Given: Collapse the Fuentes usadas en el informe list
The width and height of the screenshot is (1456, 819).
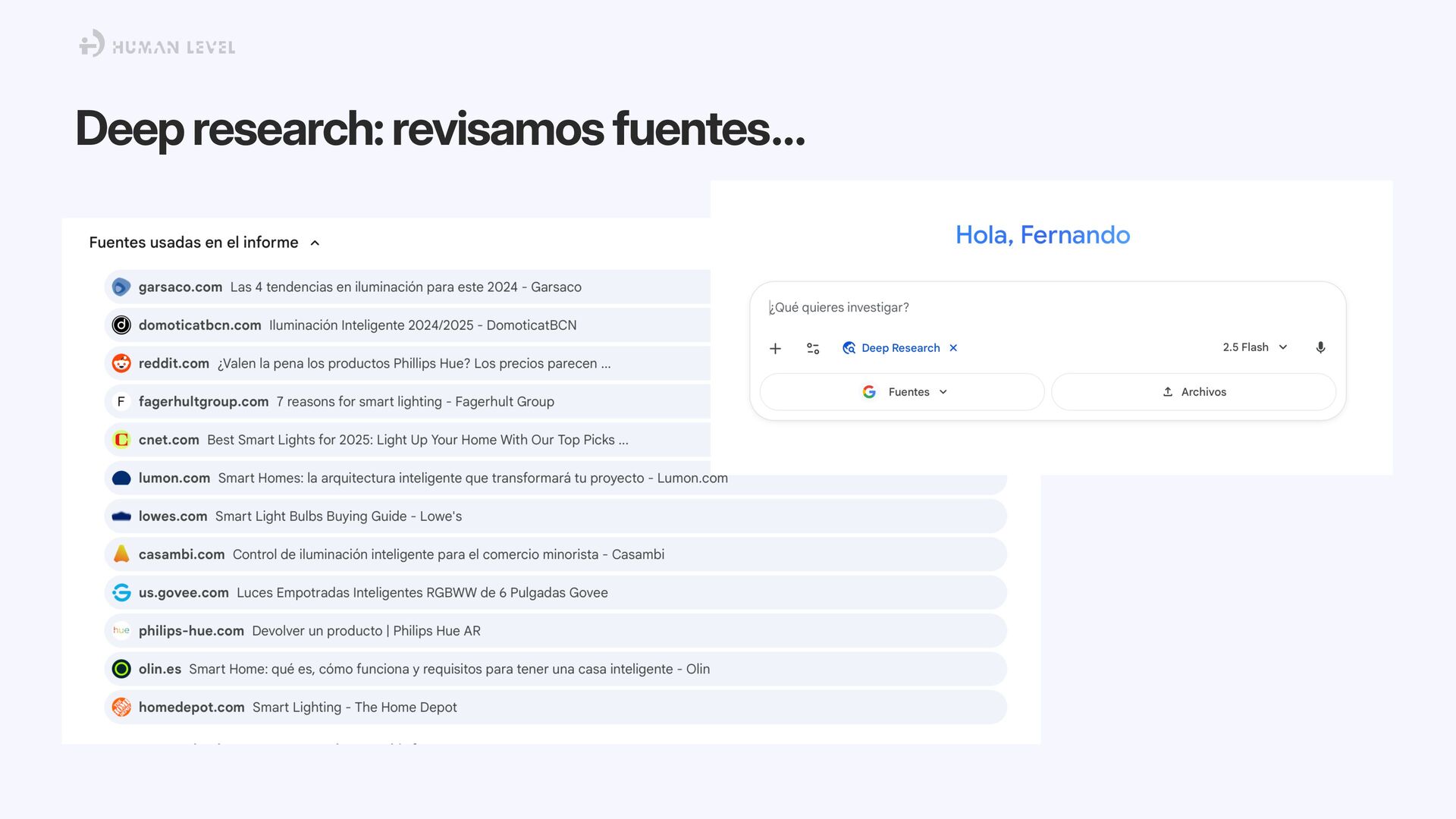Looking at the screenshot, I should coord(315,243).
